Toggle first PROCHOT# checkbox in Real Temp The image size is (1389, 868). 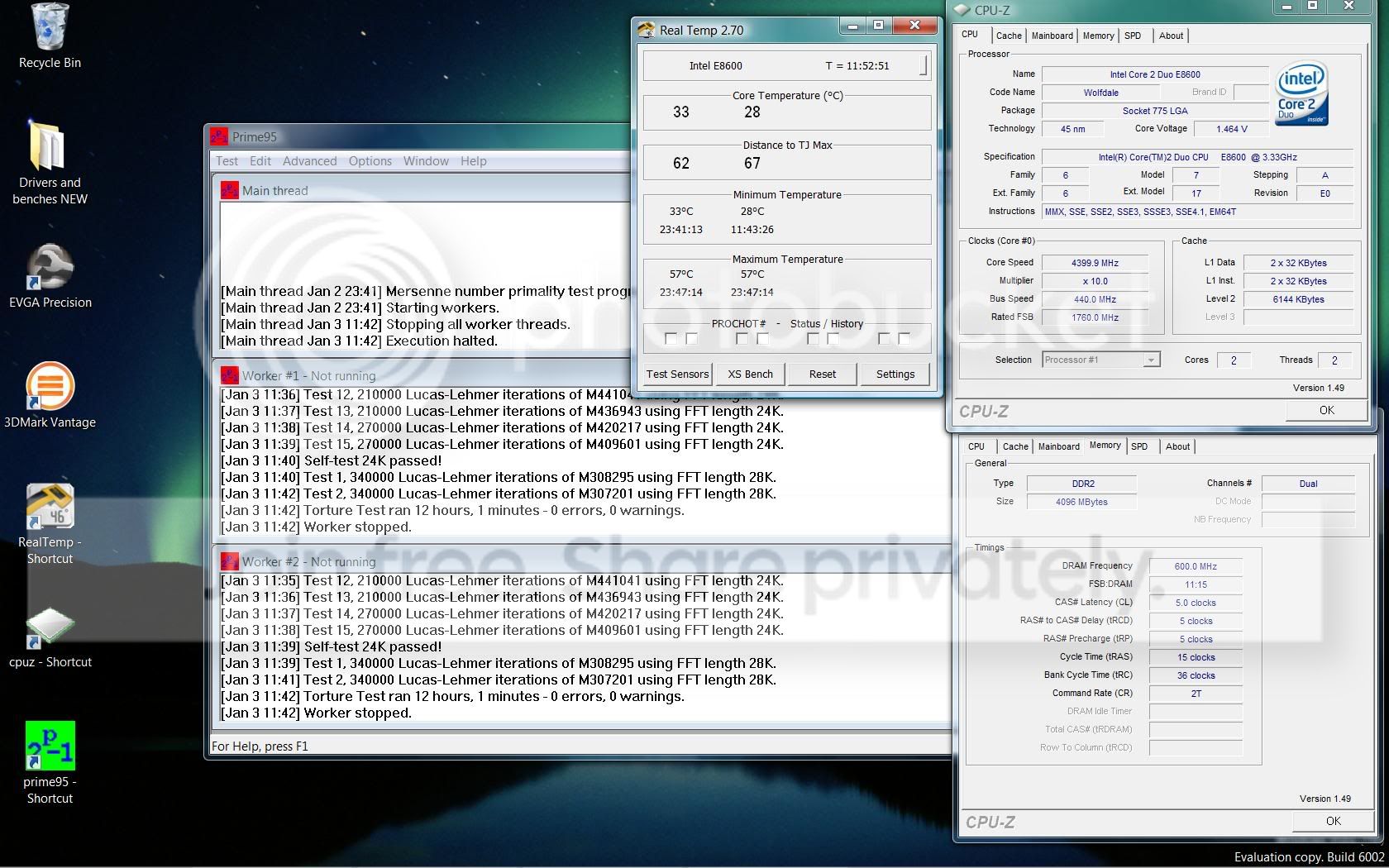tap(671, 339)
